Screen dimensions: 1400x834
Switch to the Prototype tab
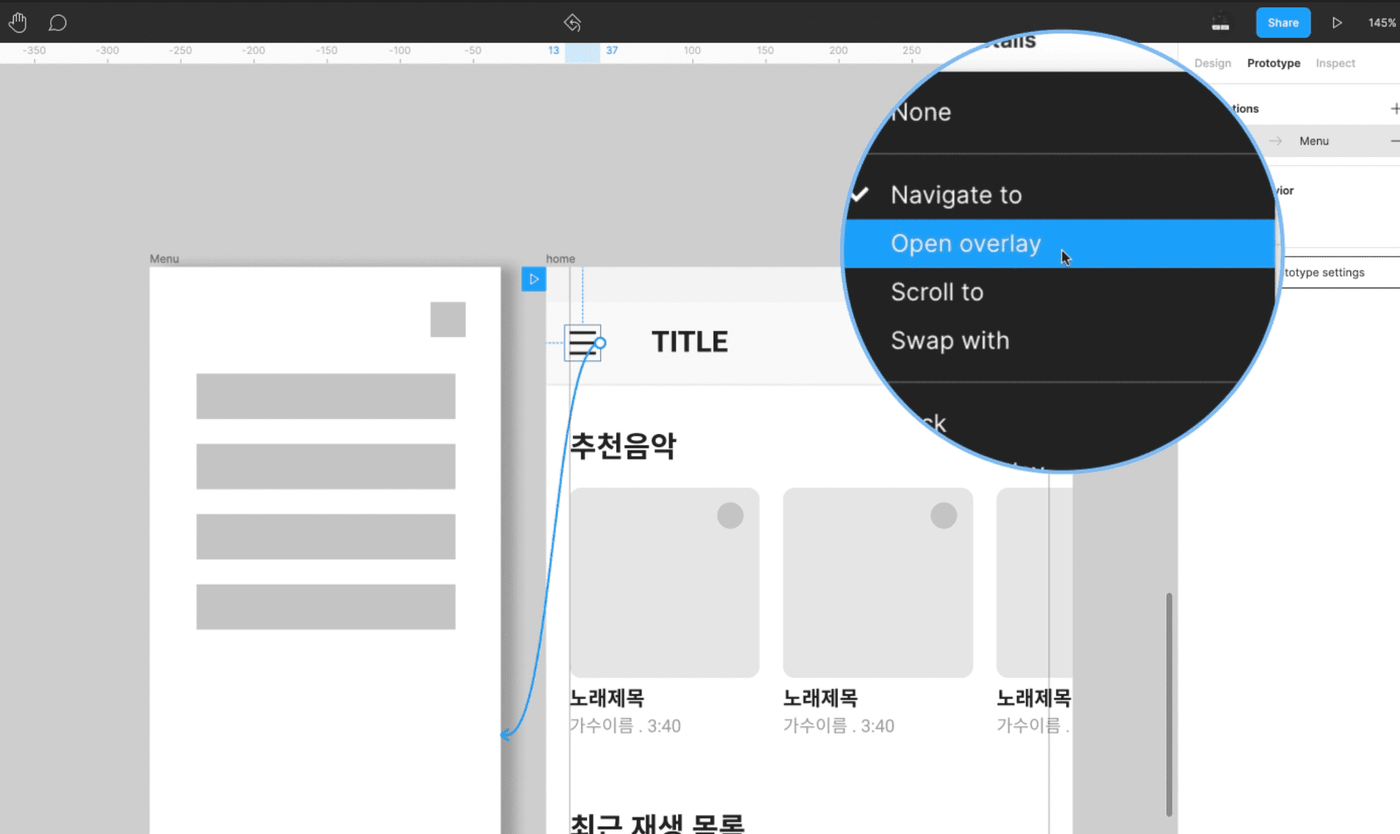pos(1273,63)
